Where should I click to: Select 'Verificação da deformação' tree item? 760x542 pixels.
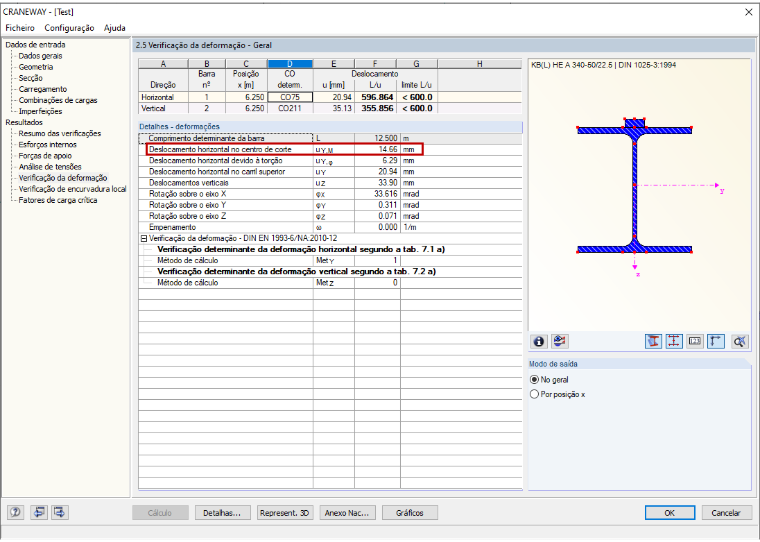(63, 178)
